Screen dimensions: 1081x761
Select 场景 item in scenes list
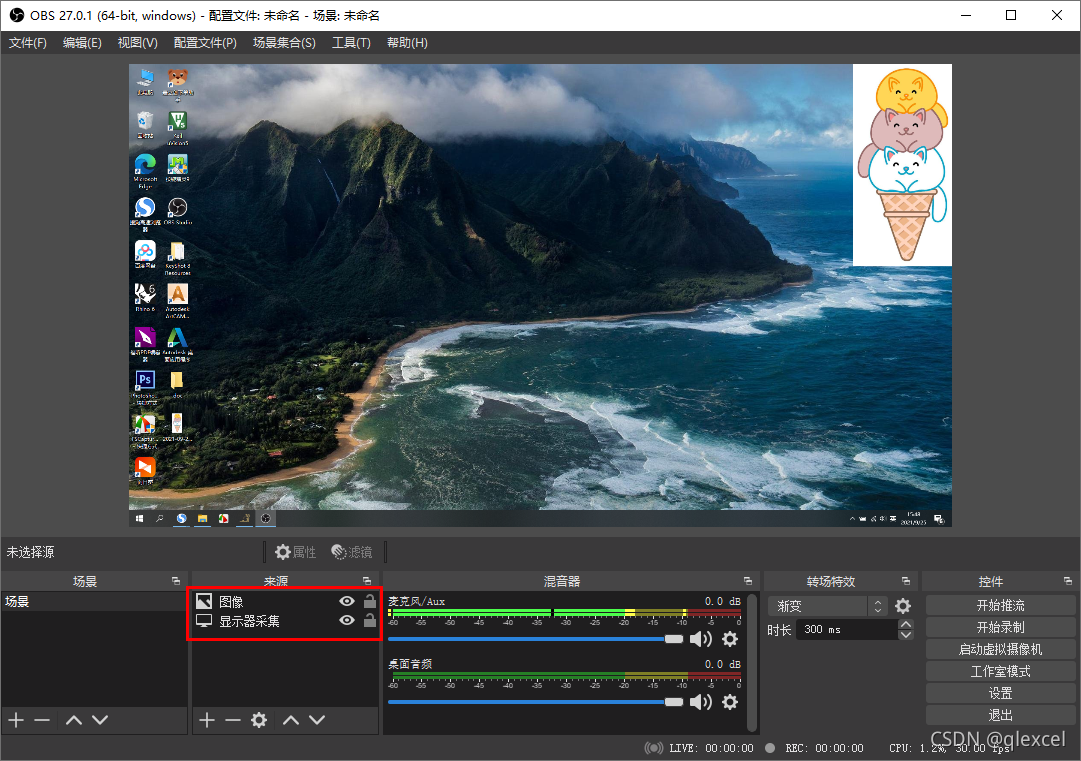coord(94,601)
